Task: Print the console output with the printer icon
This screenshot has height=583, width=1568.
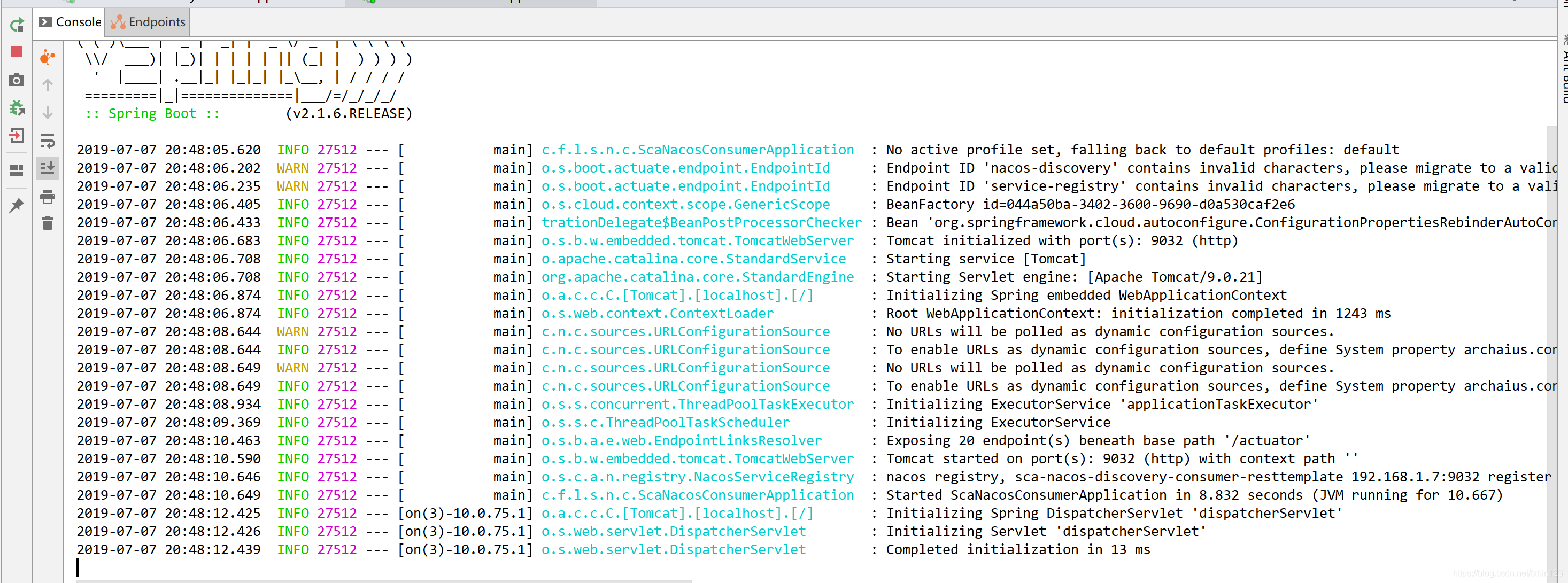Action: click(48, 197)
